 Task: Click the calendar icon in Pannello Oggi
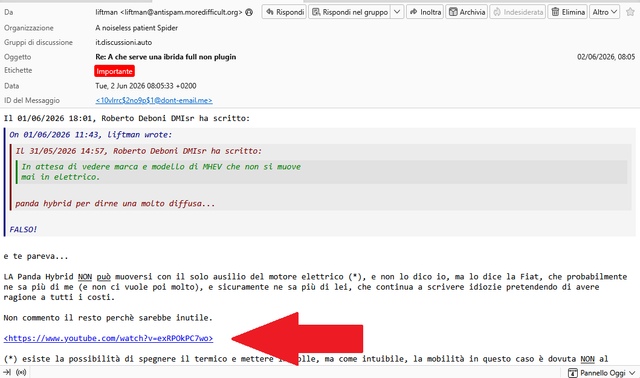pyautogui.click(x=573, y=373)
